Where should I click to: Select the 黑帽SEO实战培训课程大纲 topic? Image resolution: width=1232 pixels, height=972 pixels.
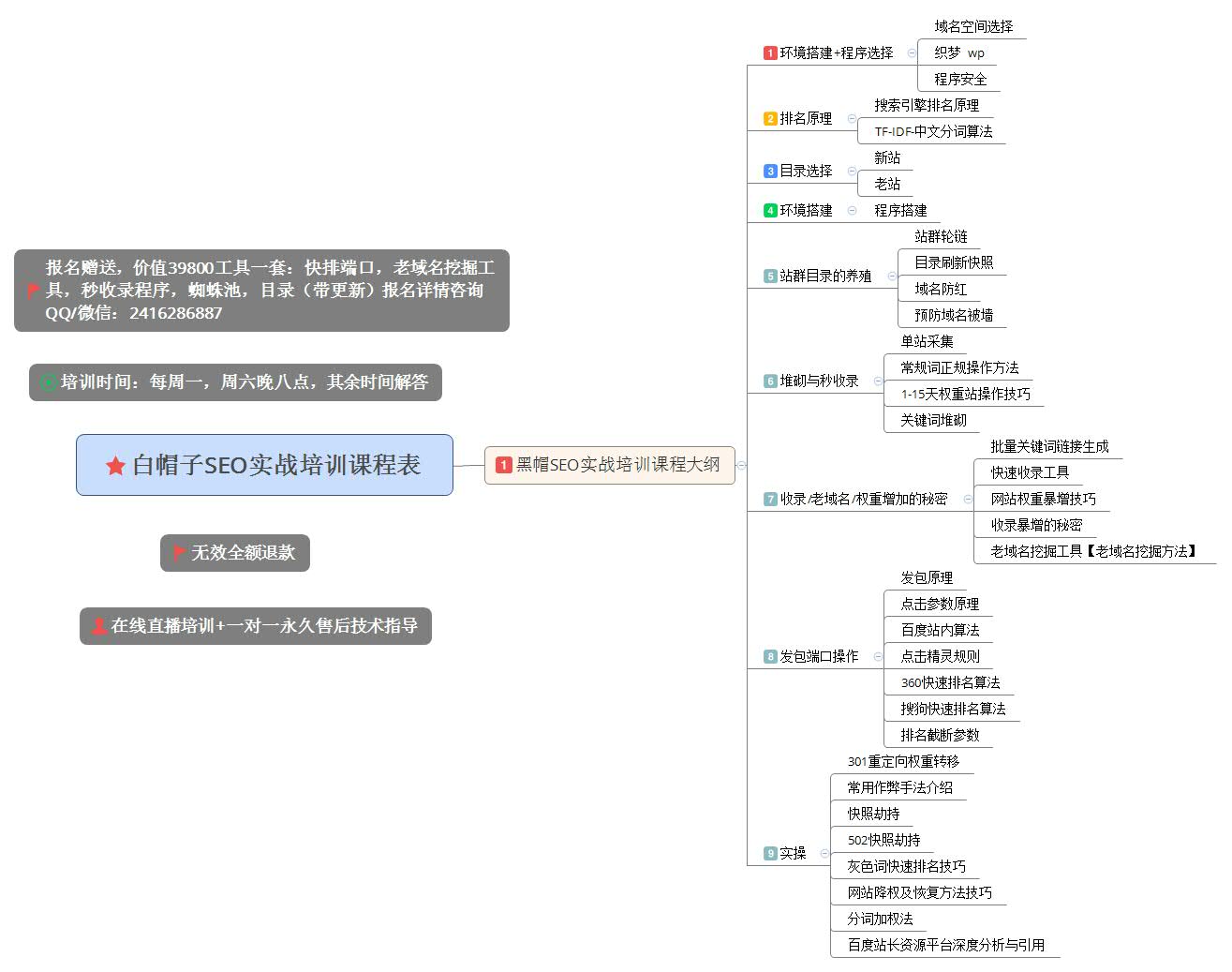[609, 465]
